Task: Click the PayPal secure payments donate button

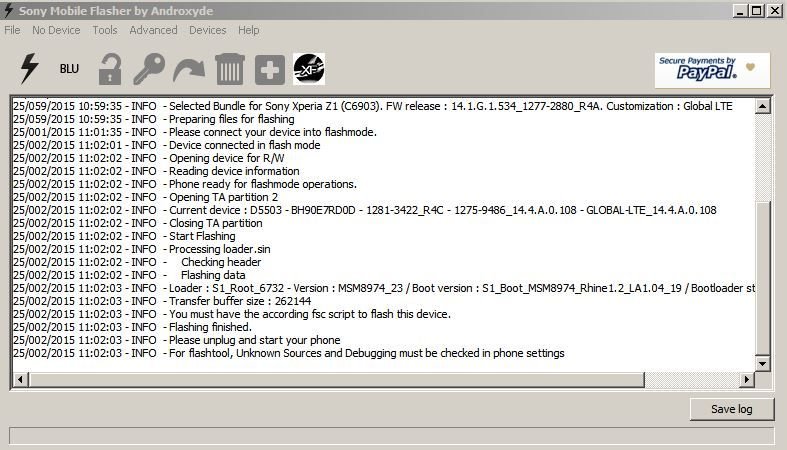Action: 712,70
